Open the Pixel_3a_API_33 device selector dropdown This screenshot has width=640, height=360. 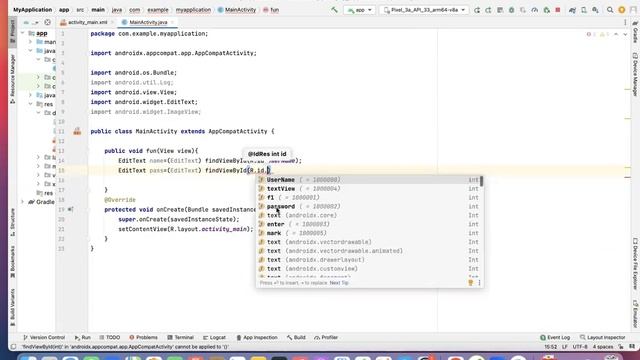(424, 10)
